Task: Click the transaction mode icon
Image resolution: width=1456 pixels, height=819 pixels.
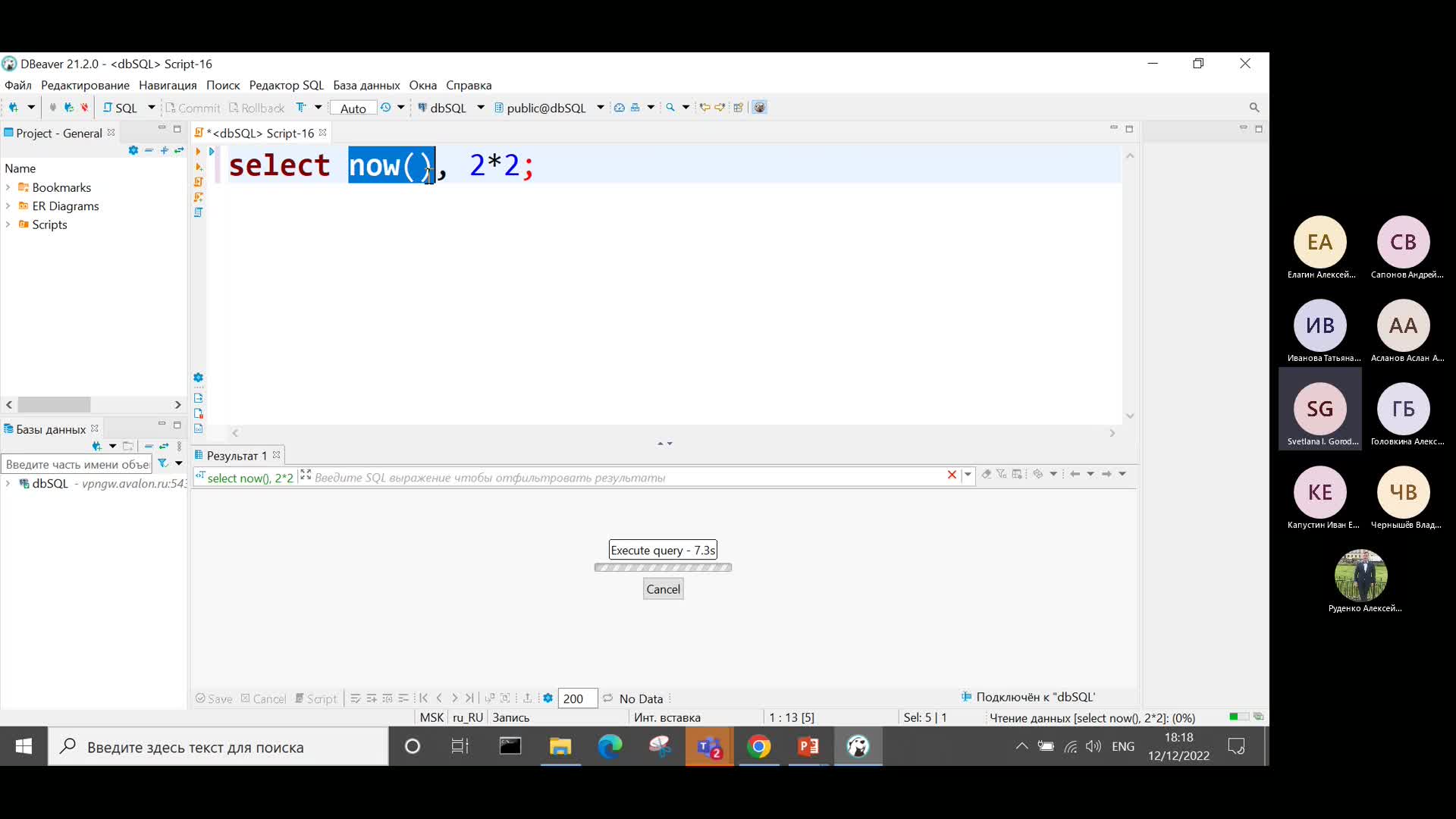Action: coord(301,108)
